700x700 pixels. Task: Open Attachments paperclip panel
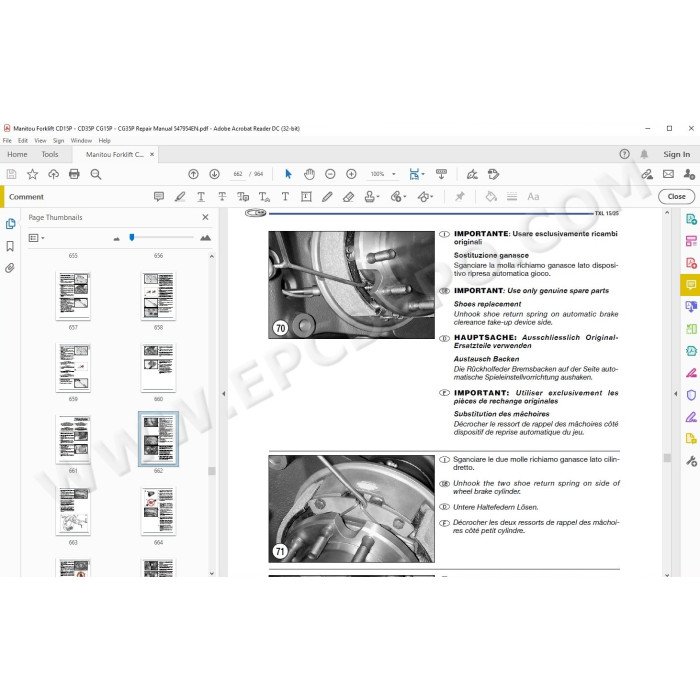pyautogui.click(x=10, y=268)
